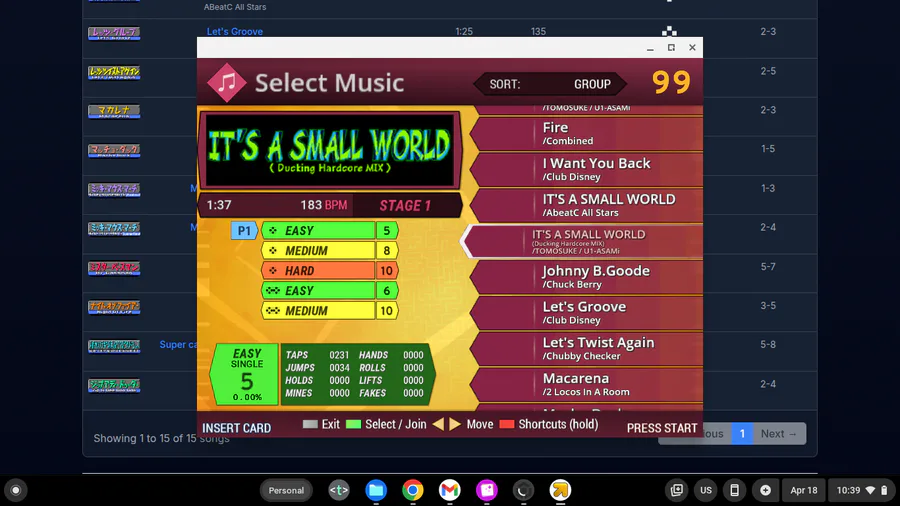The image size is (900, 506).
Task: Click the webpage steps icon in Let's Groove row
Action: 669,31
